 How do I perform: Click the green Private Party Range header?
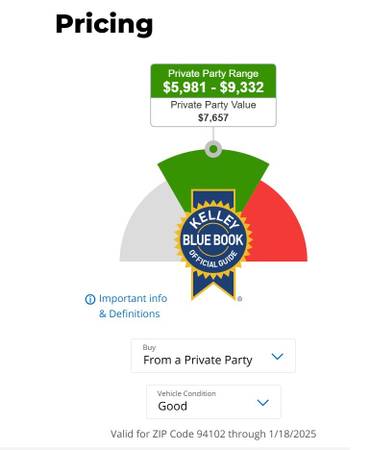[213, 81]
